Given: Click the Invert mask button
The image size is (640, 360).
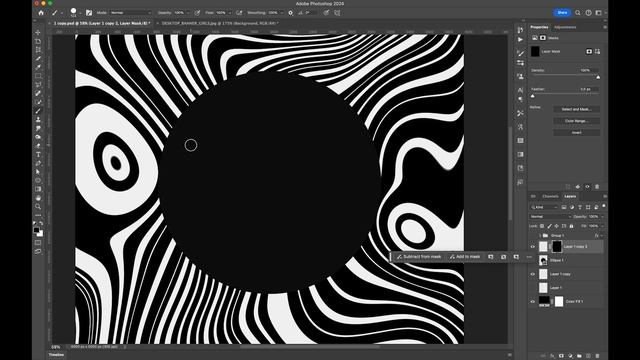Looking at the screenshot, I should [x=576, y=132].
